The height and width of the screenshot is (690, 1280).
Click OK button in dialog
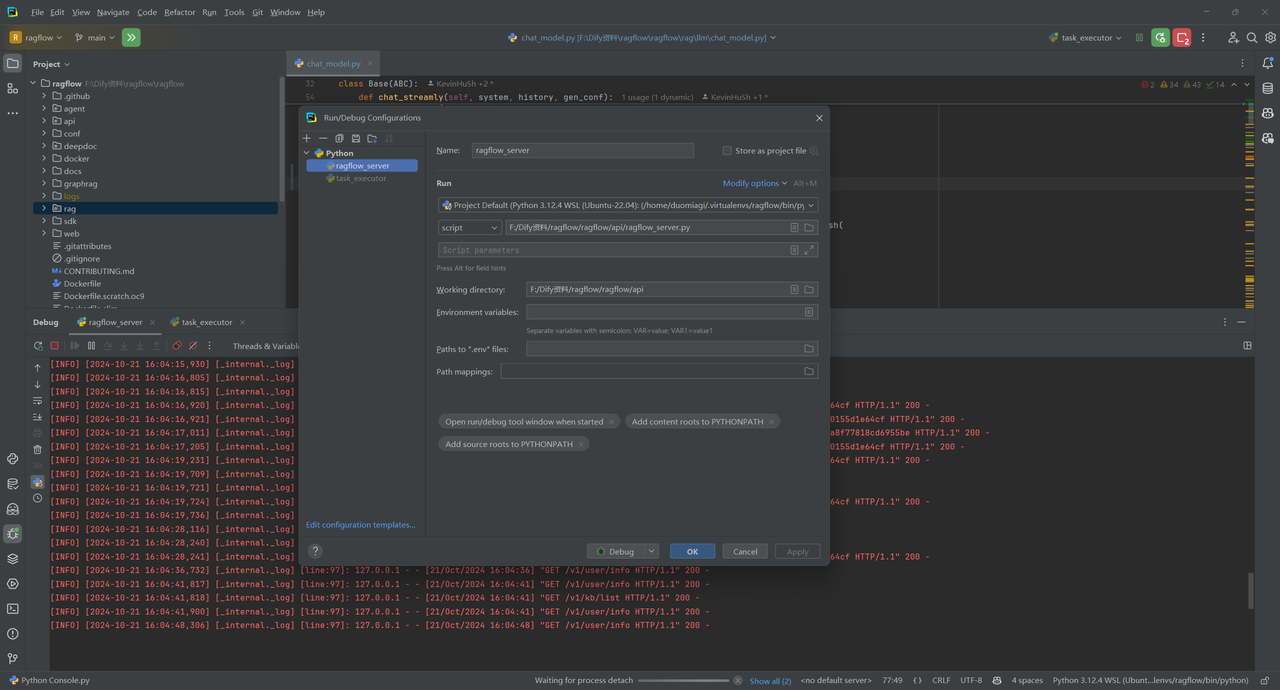[692, 551]
